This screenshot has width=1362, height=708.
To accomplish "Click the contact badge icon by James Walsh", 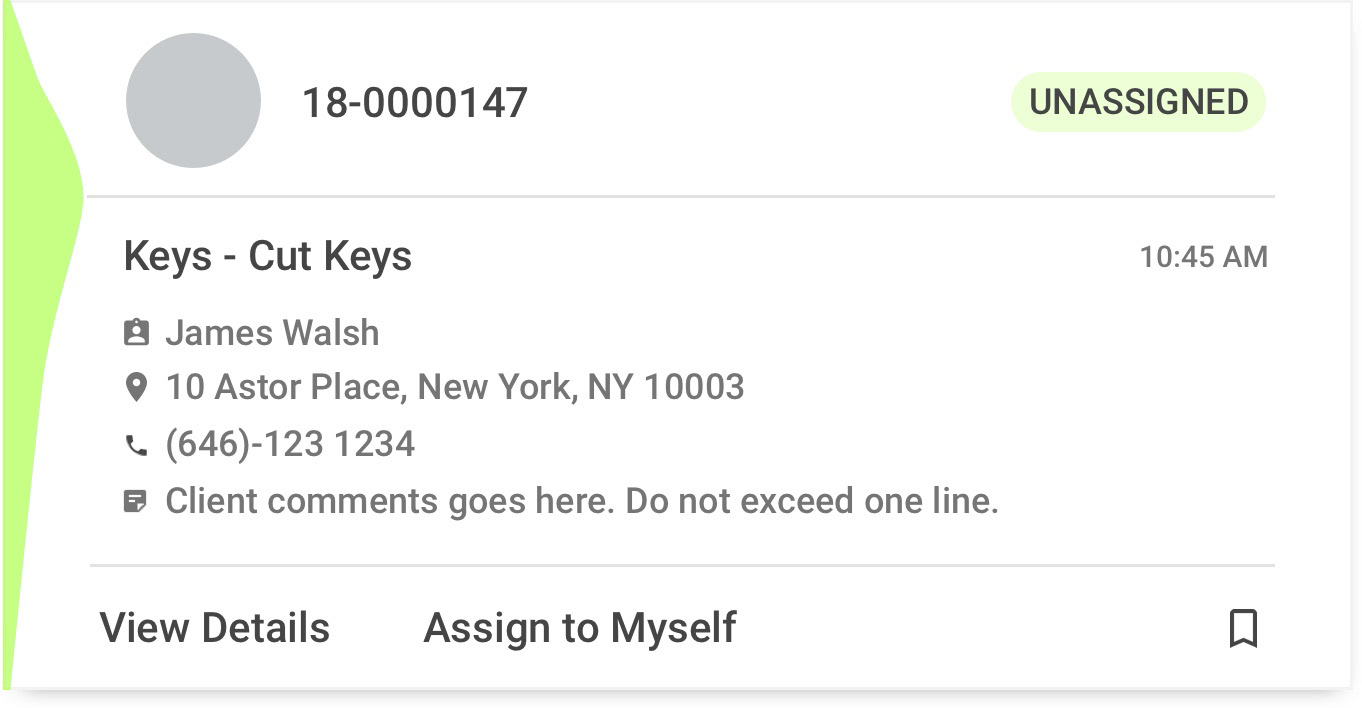I will point(136,332).
